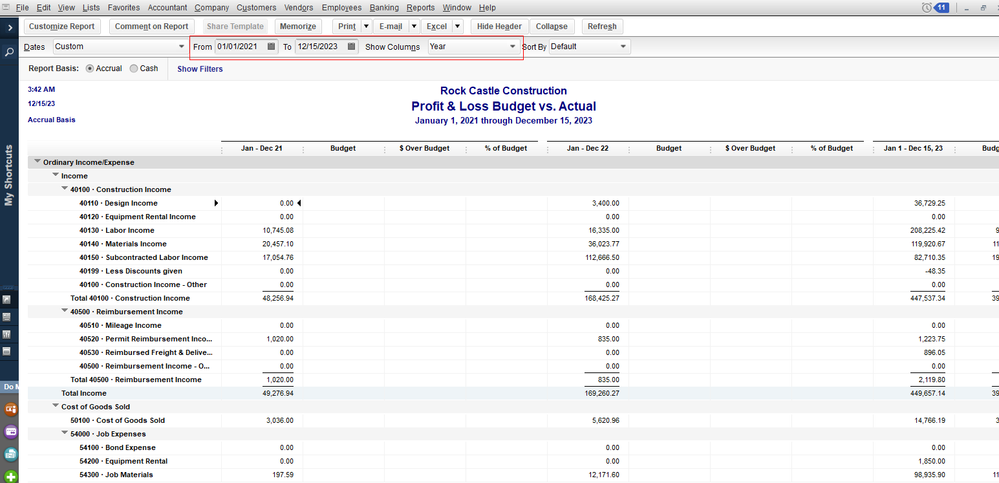Open the E-mail button dropdown arrow
Viewport: 999px width, 483px height.
pyautogui.click(x=413, y=27)
